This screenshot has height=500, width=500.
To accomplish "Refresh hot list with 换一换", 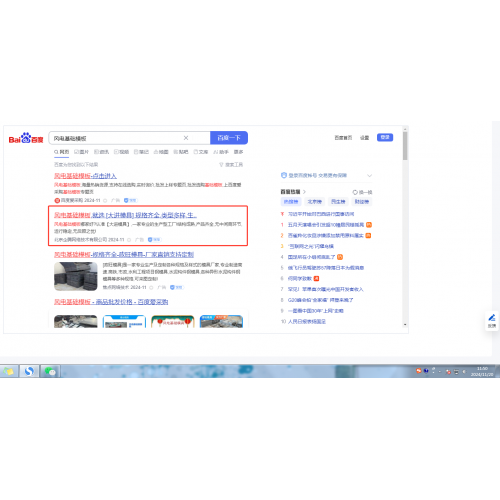I will tap(362, 192).
